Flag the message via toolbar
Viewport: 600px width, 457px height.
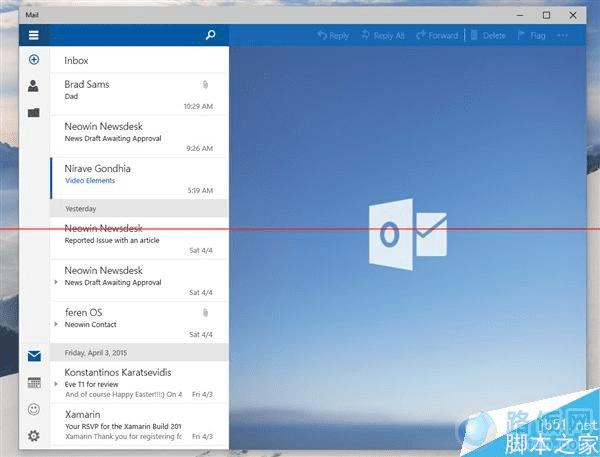(x=532, y=36)
